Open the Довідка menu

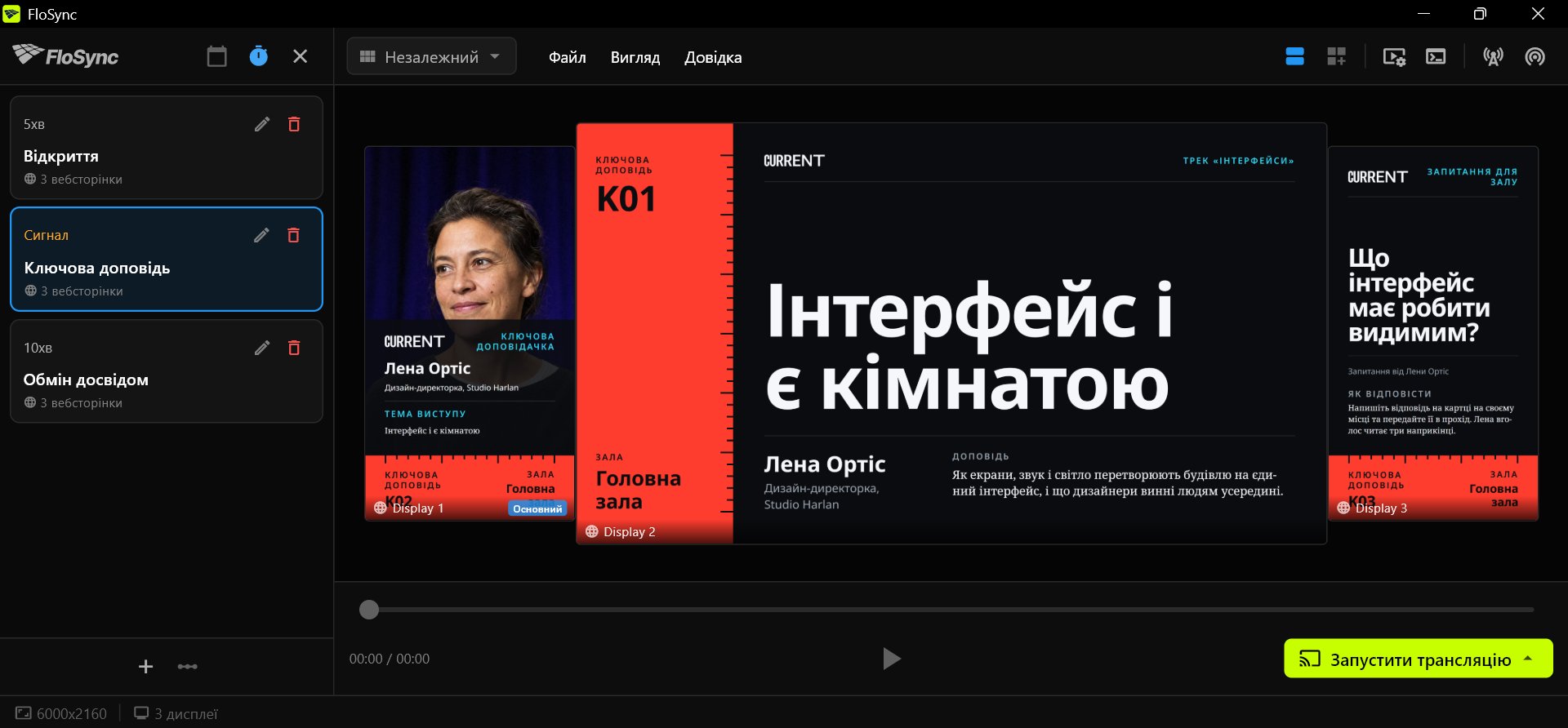click(713, 57)
